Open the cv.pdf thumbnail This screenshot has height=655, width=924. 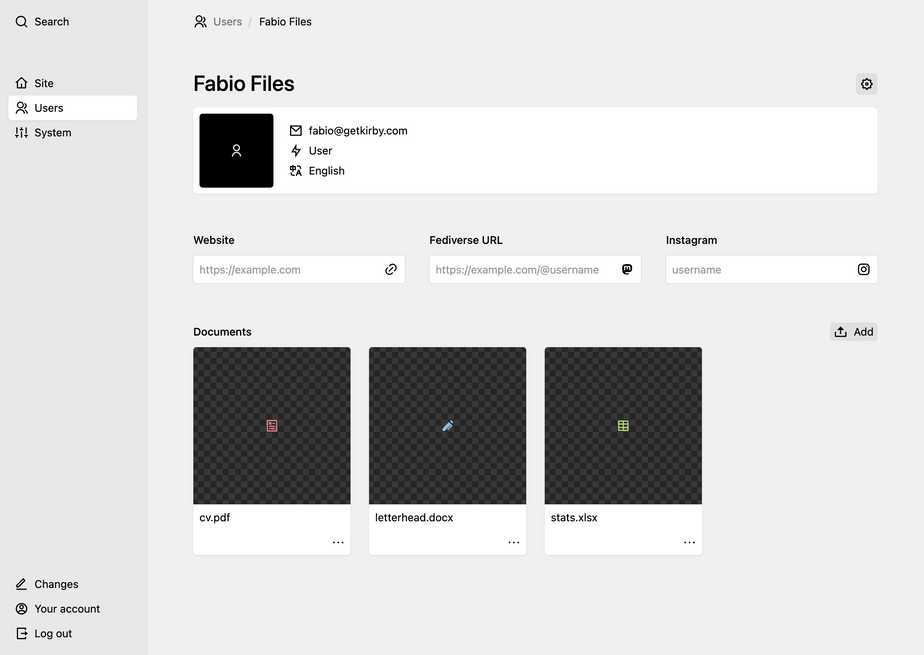click(272, 426)
